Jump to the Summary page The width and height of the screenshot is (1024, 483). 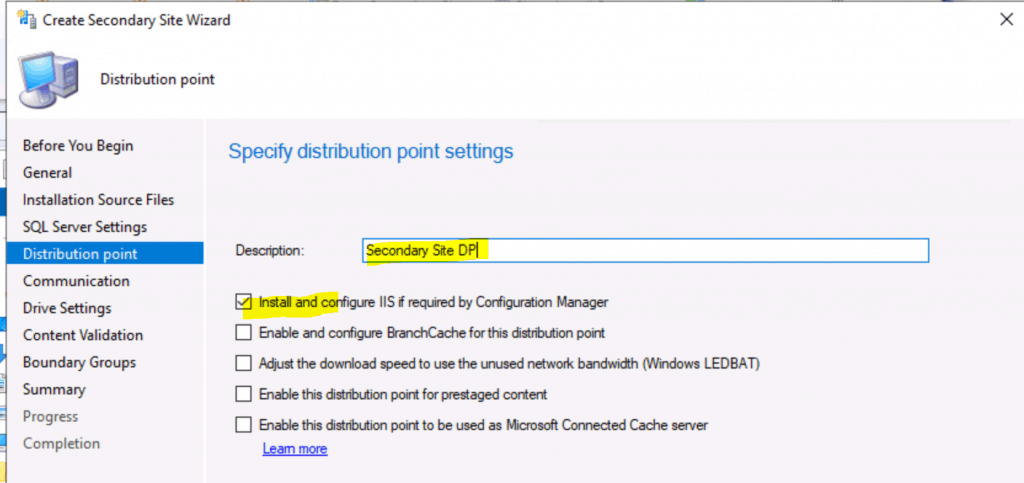click(54, 389)
